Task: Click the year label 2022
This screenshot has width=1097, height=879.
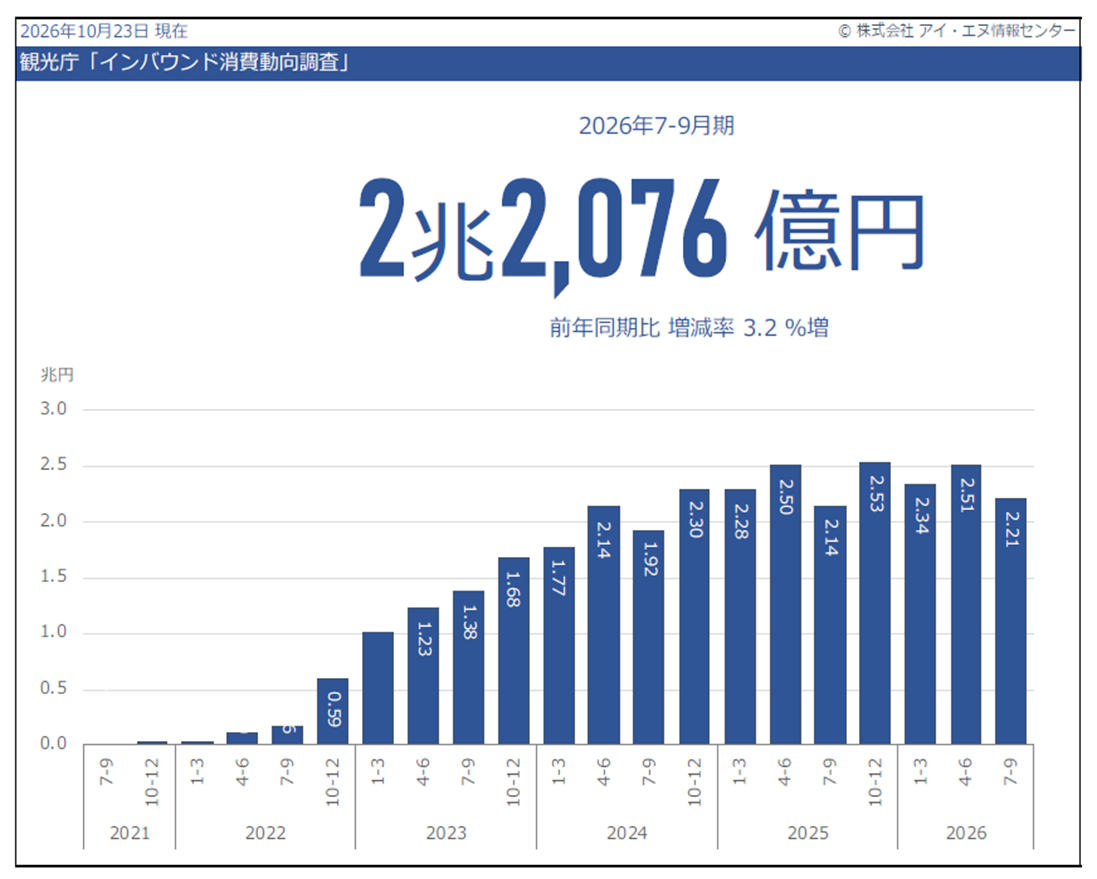Action: pyautogui.click(x=266, y=833)
